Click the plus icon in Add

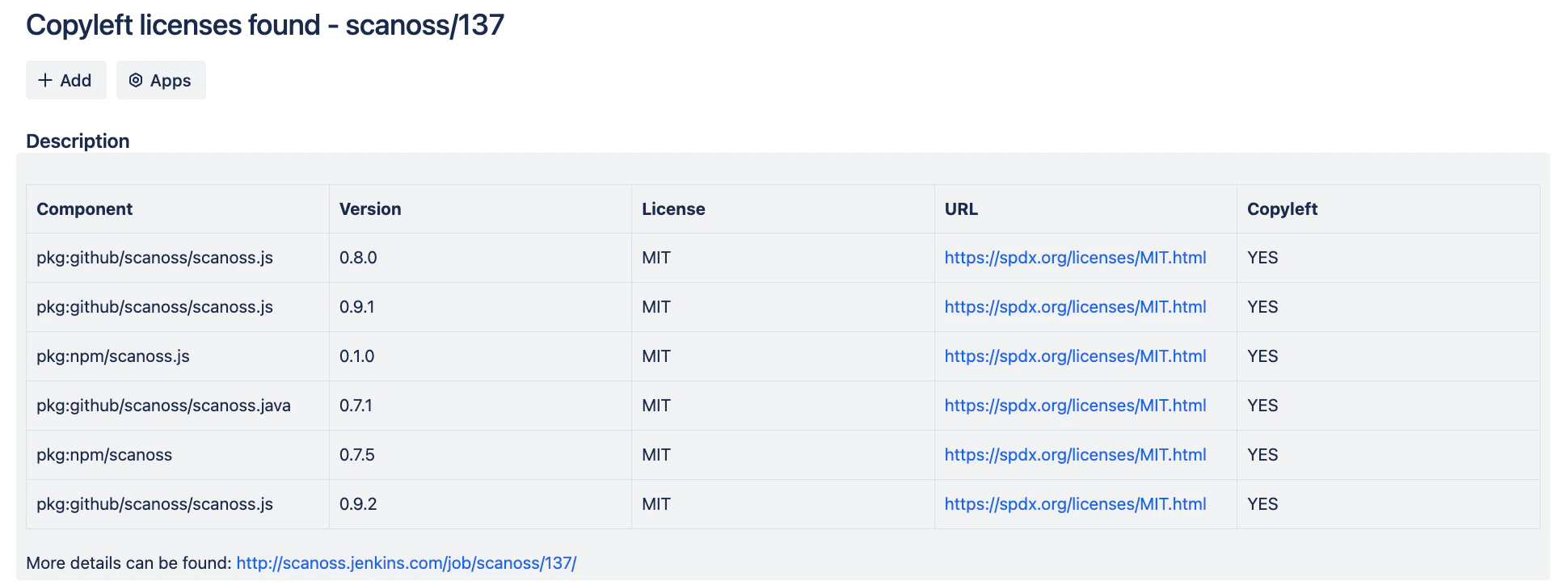click(x=45, y=80)
